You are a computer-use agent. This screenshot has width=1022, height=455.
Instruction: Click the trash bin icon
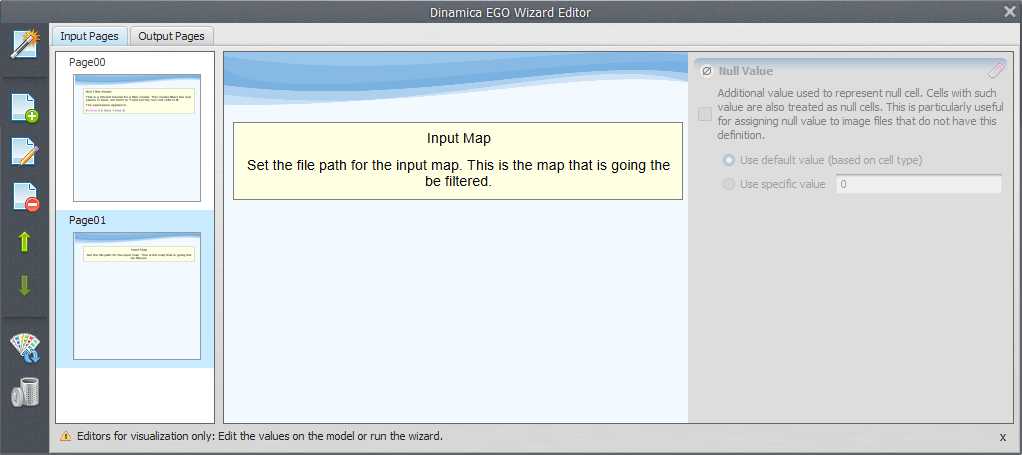pos(24,392)
